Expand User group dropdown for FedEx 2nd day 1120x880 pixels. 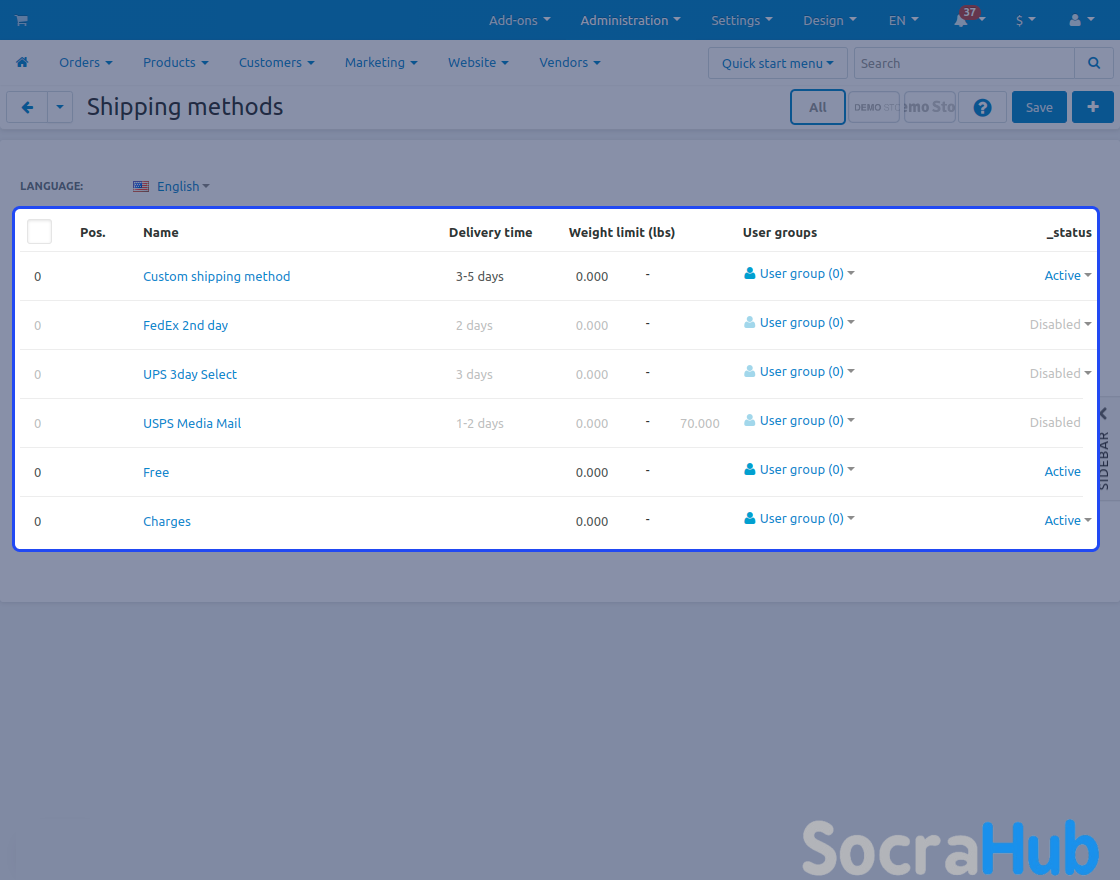click(800, 323)
